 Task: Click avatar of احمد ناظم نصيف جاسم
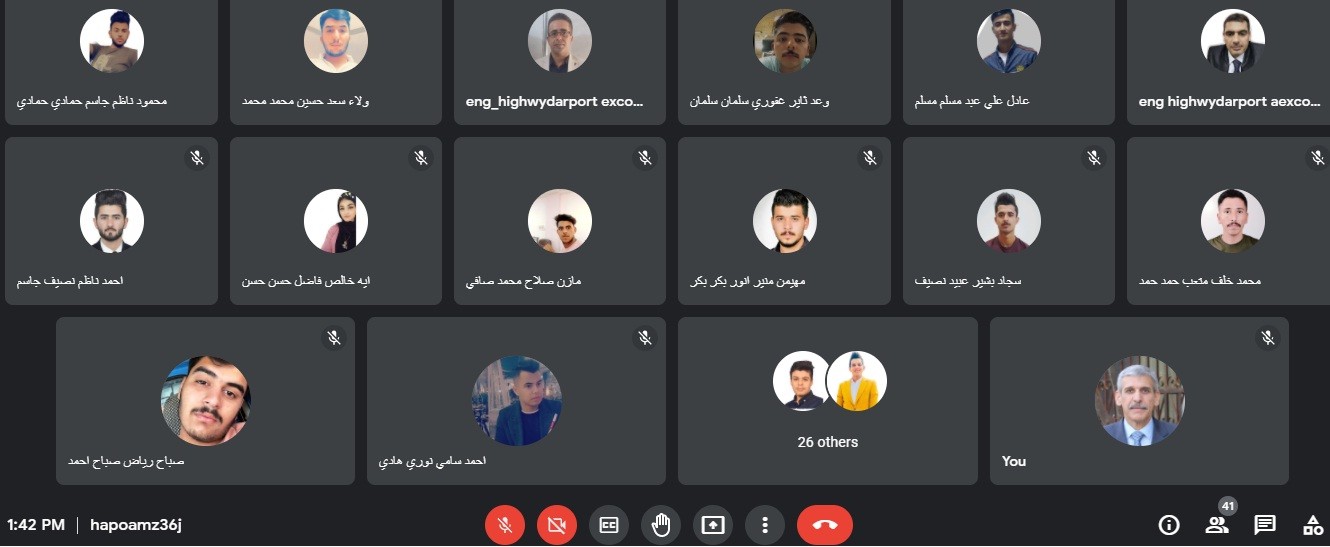click(112, 221)
